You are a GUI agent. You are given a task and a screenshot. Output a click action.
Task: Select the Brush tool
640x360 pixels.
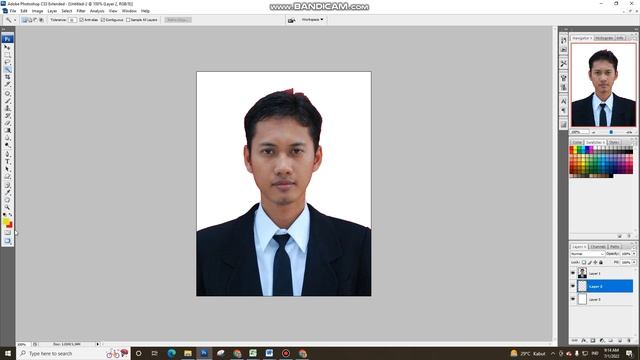pos(7,101)
